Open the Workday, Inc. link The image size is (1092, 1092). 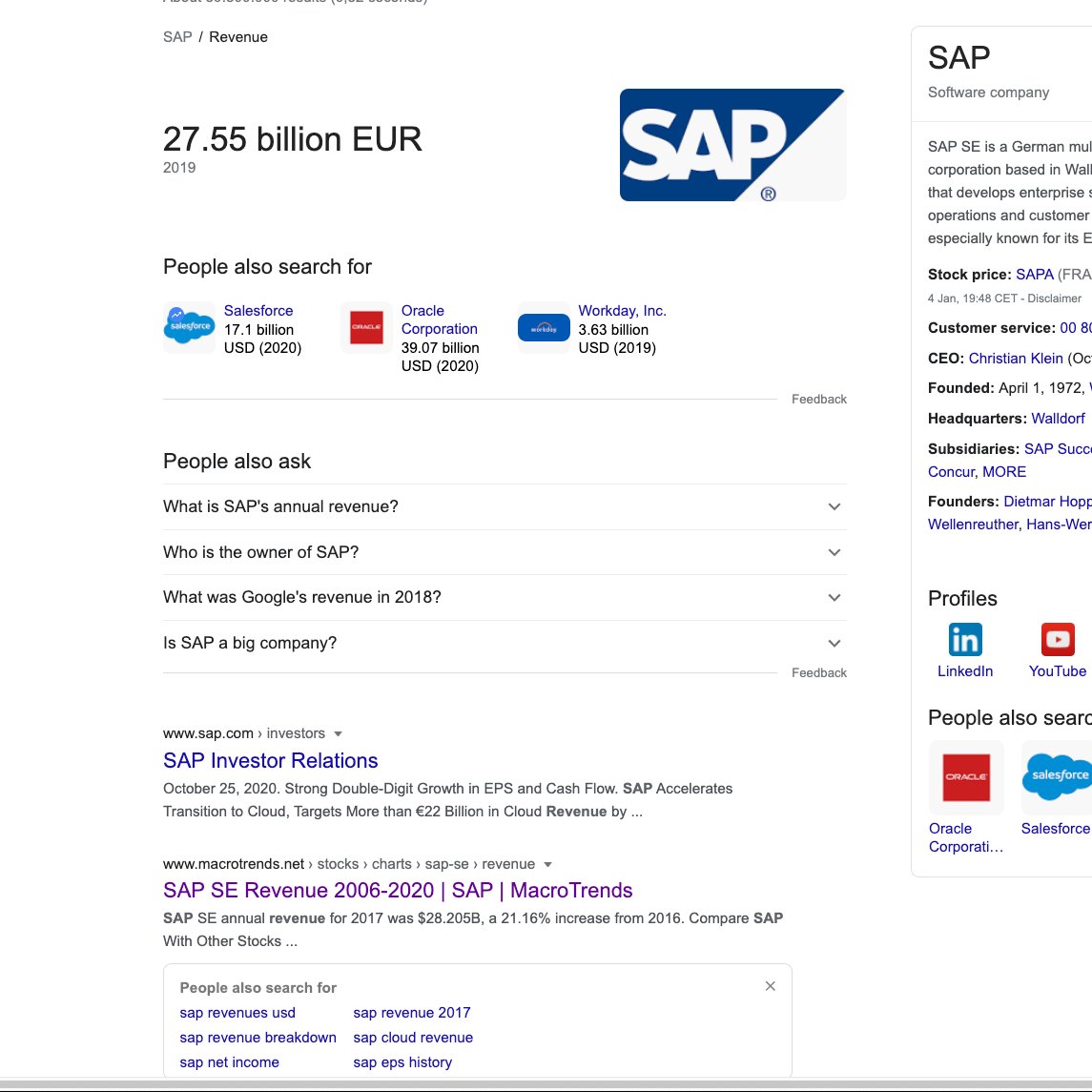tap(622, 311)
